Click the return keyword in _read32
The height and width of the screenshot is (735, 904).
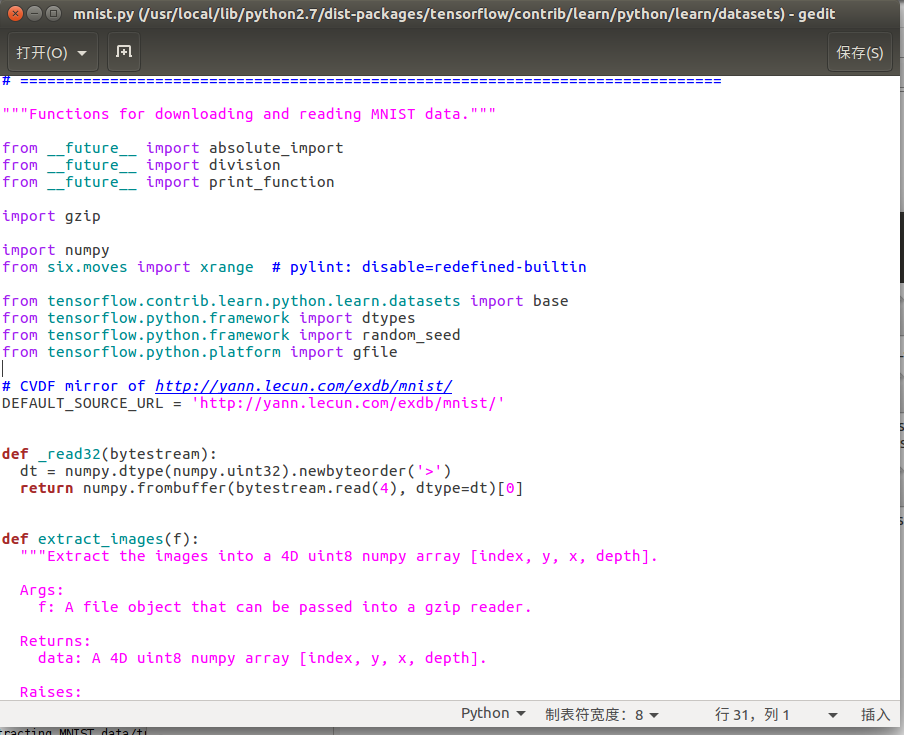(x=47, y=488)
